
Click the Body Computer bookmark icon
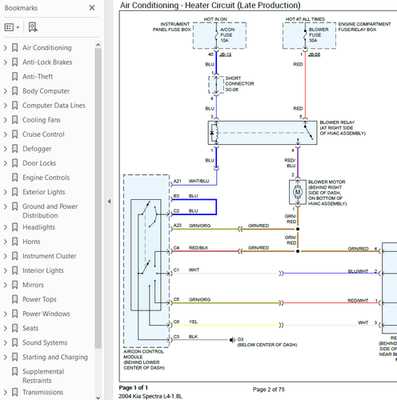15,91
